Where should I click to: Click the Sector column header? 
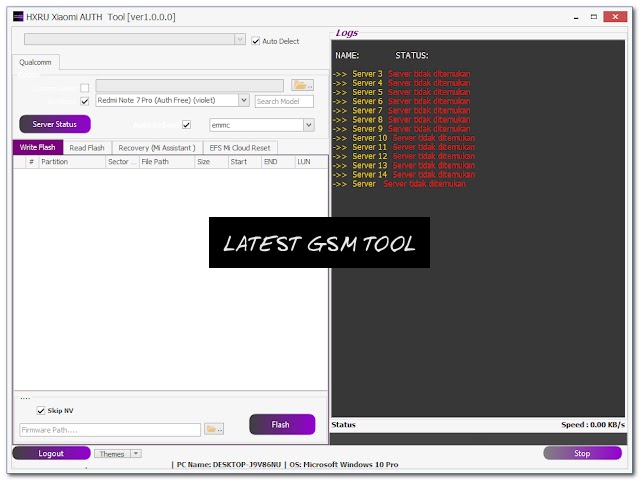tap(122, 162)
